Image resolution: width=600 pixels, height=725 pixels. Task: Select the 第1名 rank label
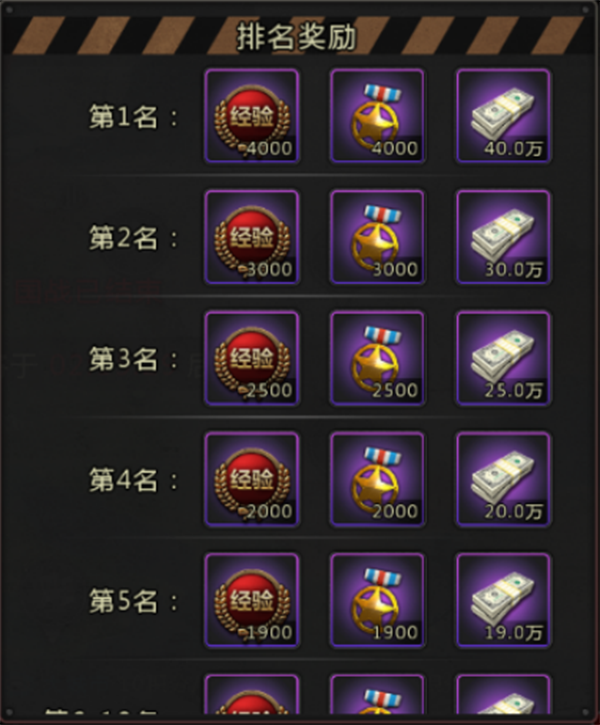tap(123, 117)
